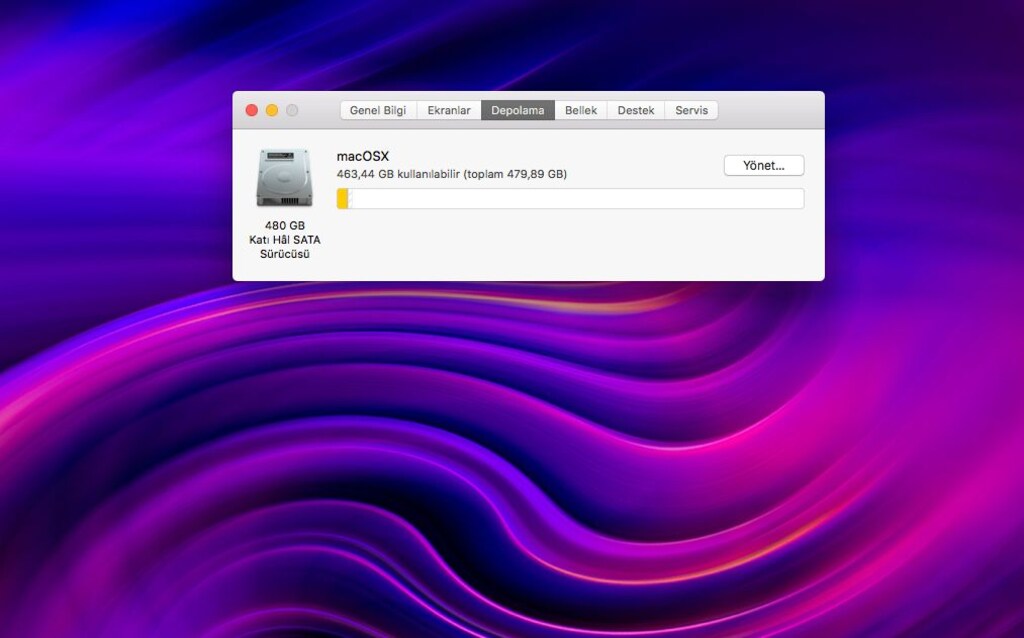Click the yellow used-storage segment in bar
The width and height of the screenshot is (1024, 638).
point(342,199)
